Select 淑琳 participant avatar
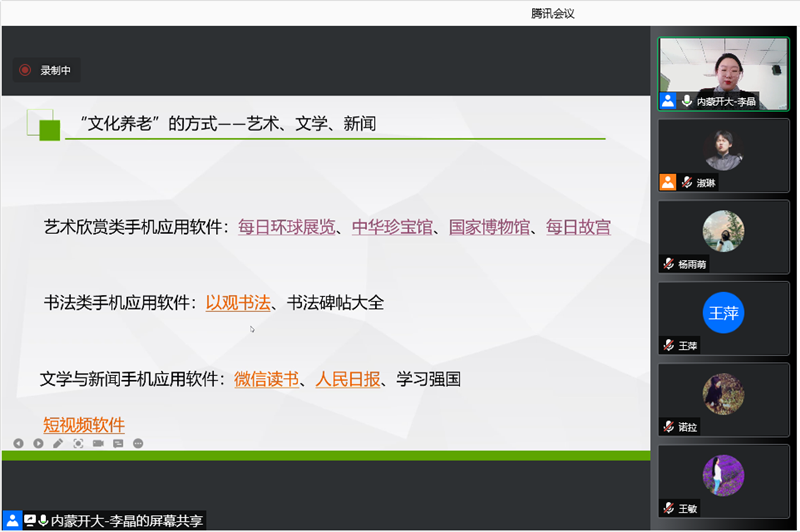The width and height of the screenshot is (800, 532). (x=723, y=150)
